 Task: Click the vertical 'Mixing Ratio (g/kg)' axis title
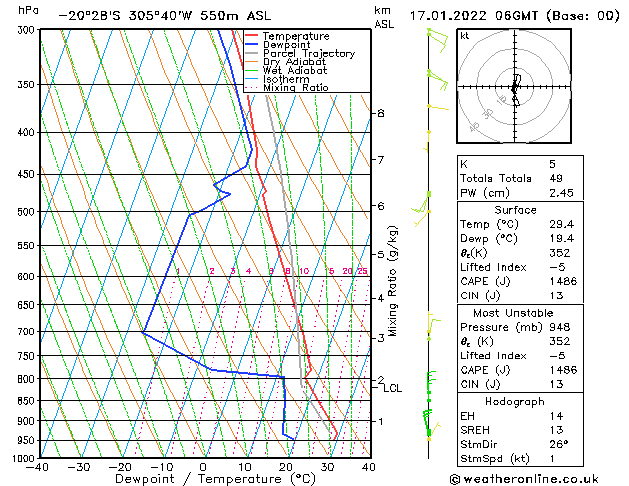pyautogui.click(x=392, y=281)
